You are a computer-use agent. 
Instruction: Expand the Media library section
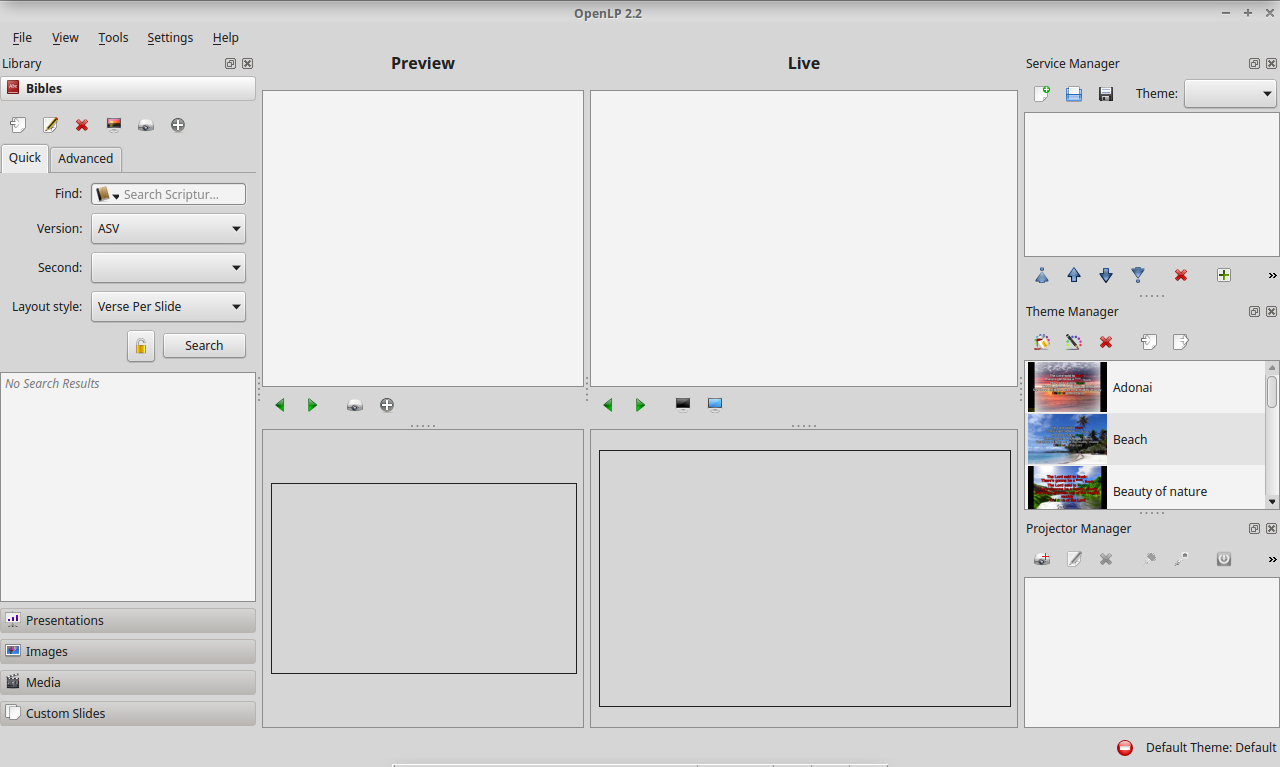click(x=128, y=683)
